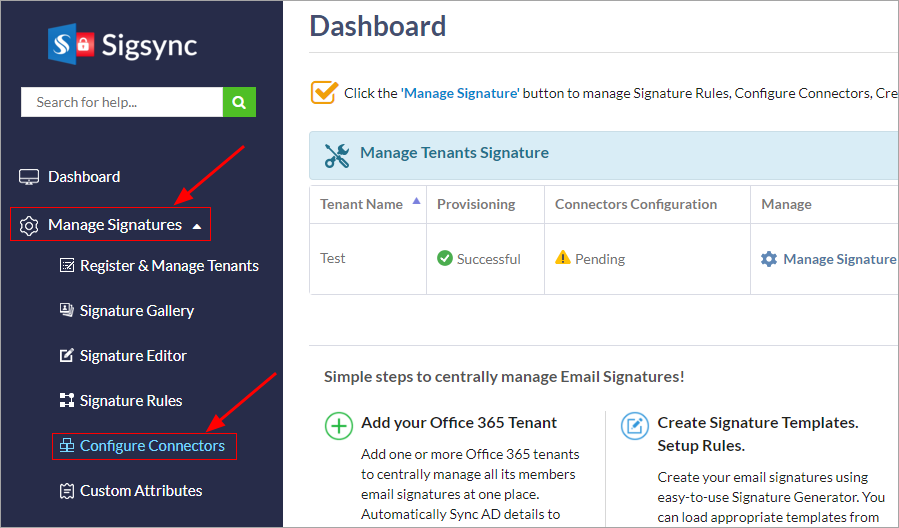Click the Signature Editor pencil icon

pyautogui.click(x=67, y=356)
